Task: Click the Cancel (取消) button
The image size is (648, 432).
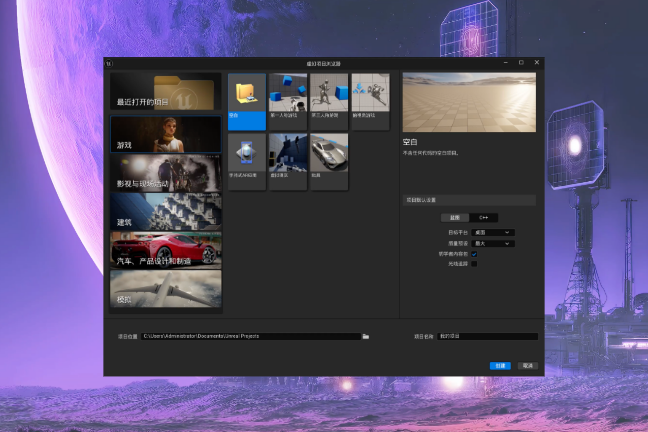Action: pyautogui.click(x=527, y=365)
